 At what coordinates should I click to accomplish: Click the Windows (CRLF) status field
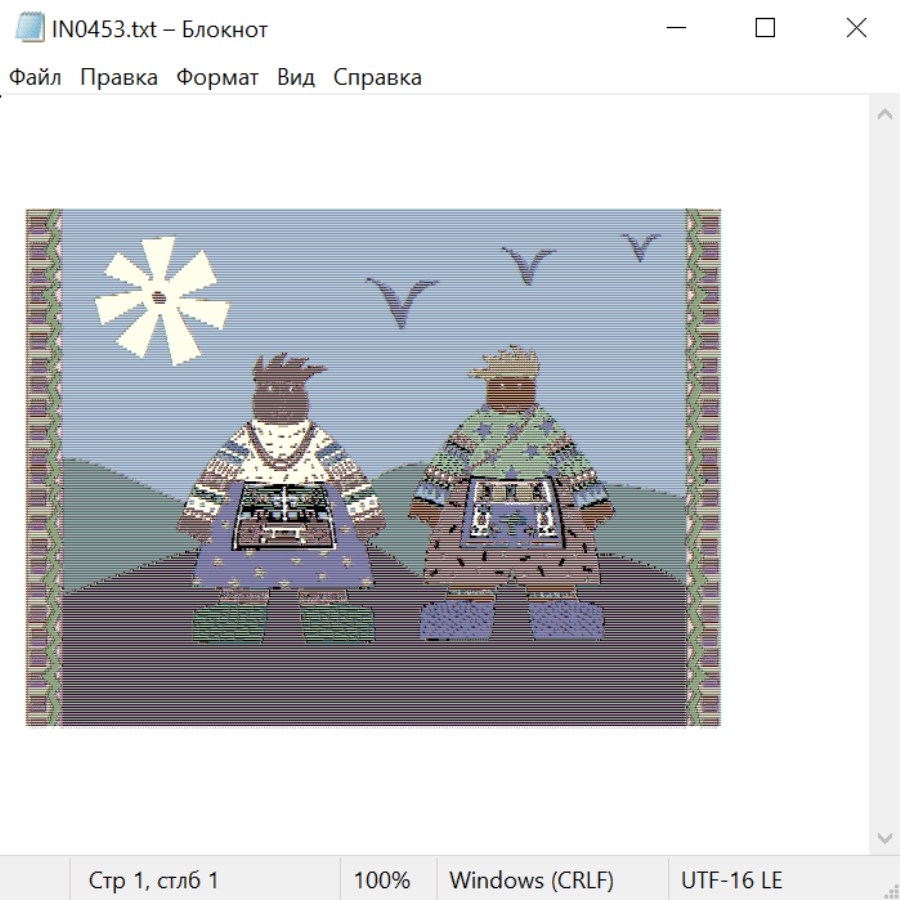coord(531,880)
